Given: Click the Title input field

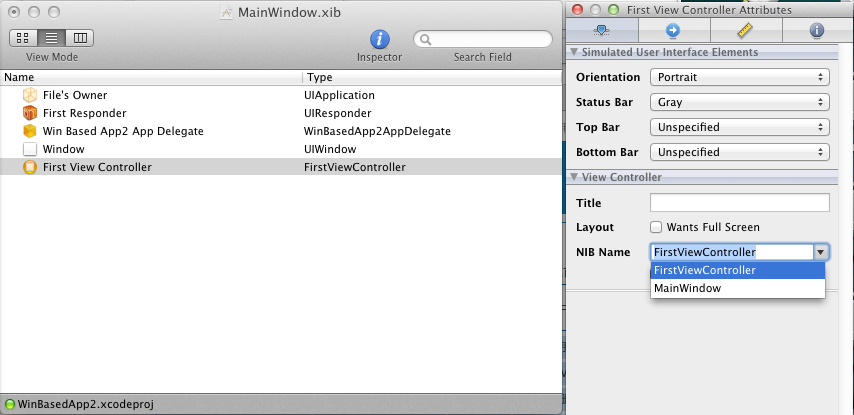Looking at the screenshot, I should tap(740, 203).
